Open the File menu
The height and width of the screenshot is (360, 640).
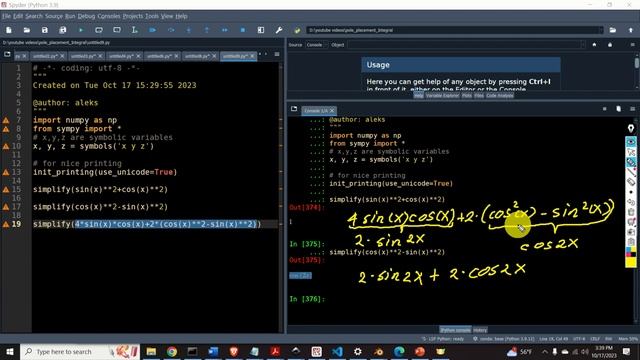pyautogui.click(x=6, y=16)
